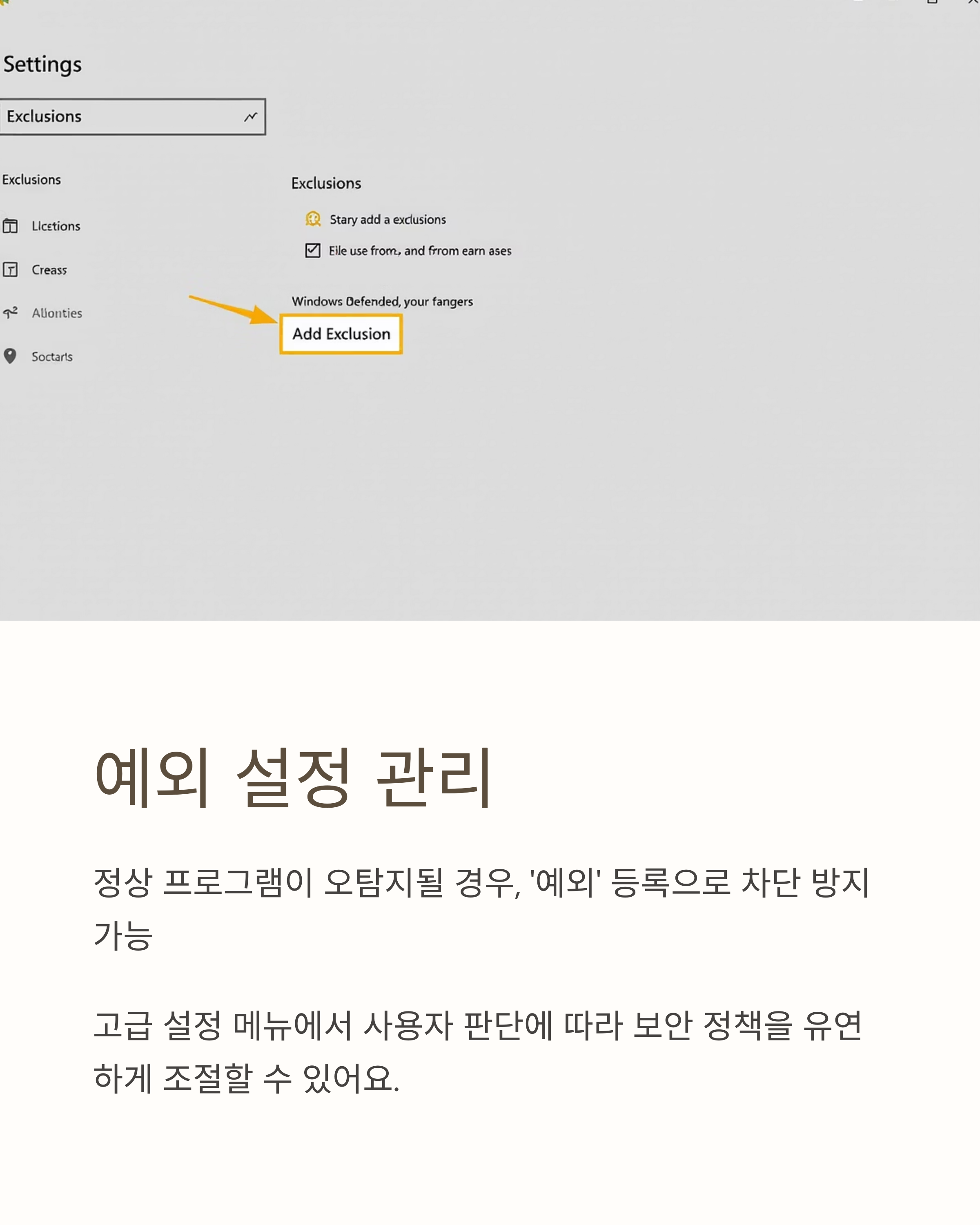980x1225 pixels.
Task: Click the 예외 설정 관리 heading
Action: coord(292,777)
